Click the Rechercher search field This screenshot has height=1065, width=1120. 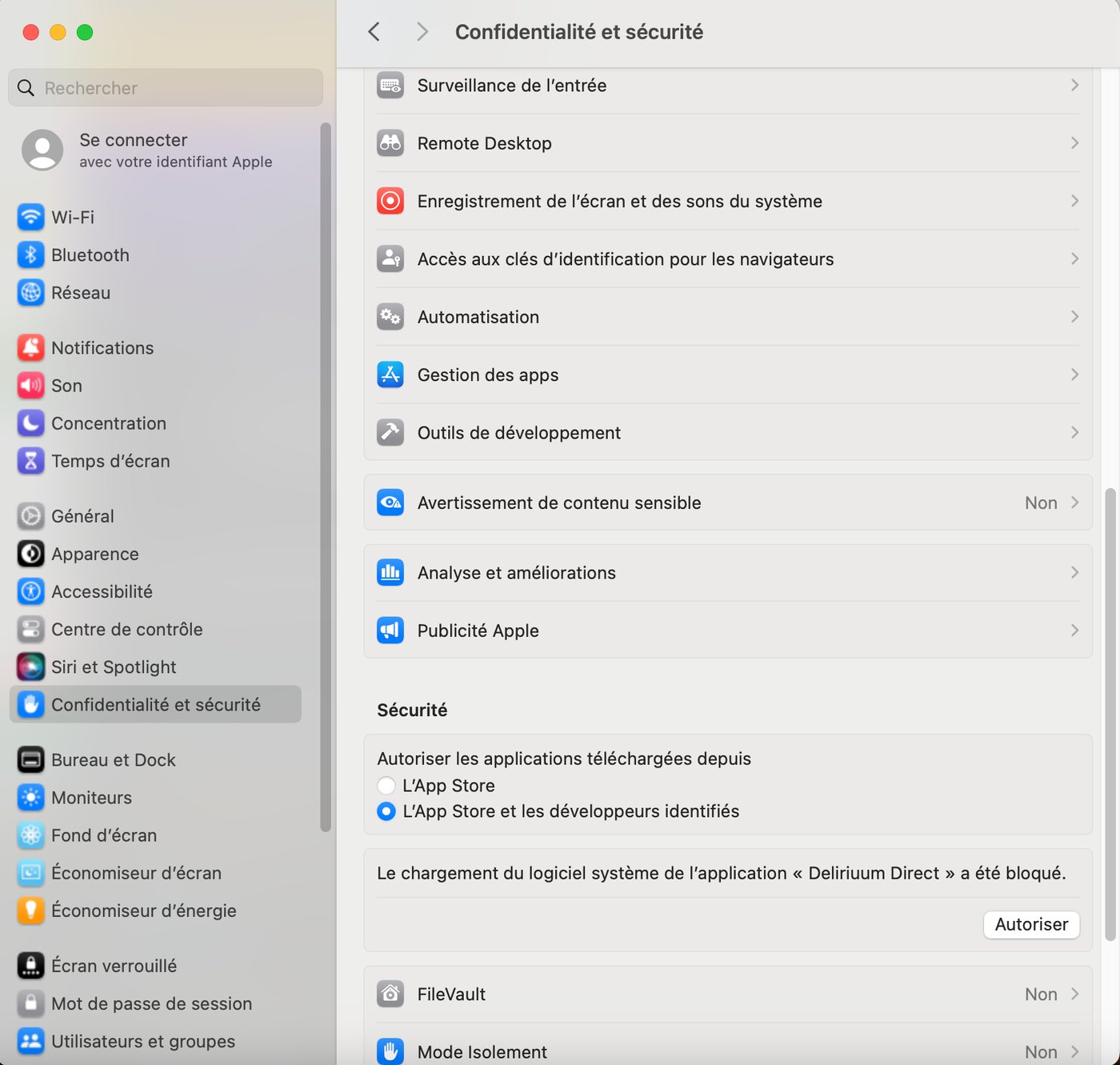(x=166, y=87)
